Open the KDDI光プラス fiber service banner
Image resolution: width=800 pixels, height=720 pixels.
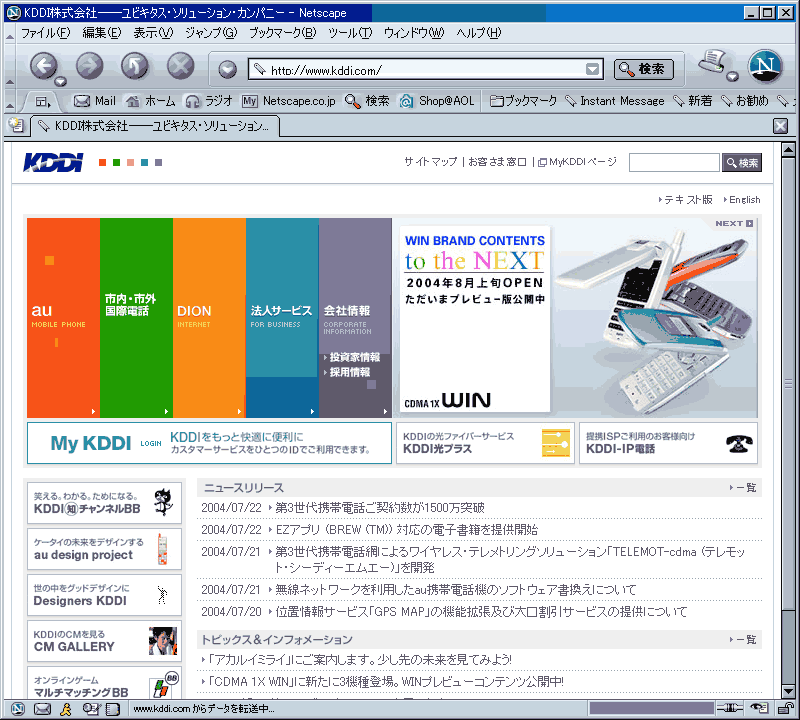point(485,443)
